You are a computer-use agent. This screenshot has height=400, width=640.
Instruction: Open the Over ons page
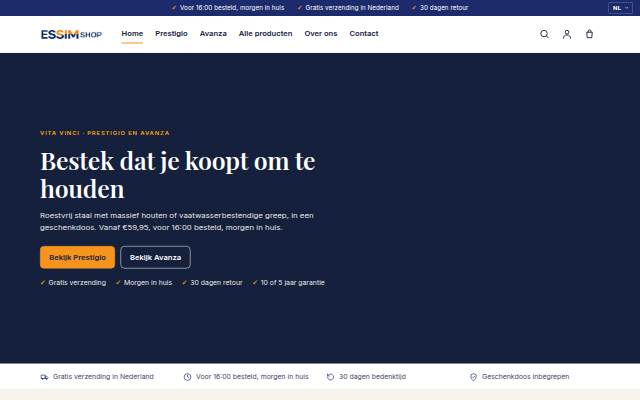pos(321,34)
